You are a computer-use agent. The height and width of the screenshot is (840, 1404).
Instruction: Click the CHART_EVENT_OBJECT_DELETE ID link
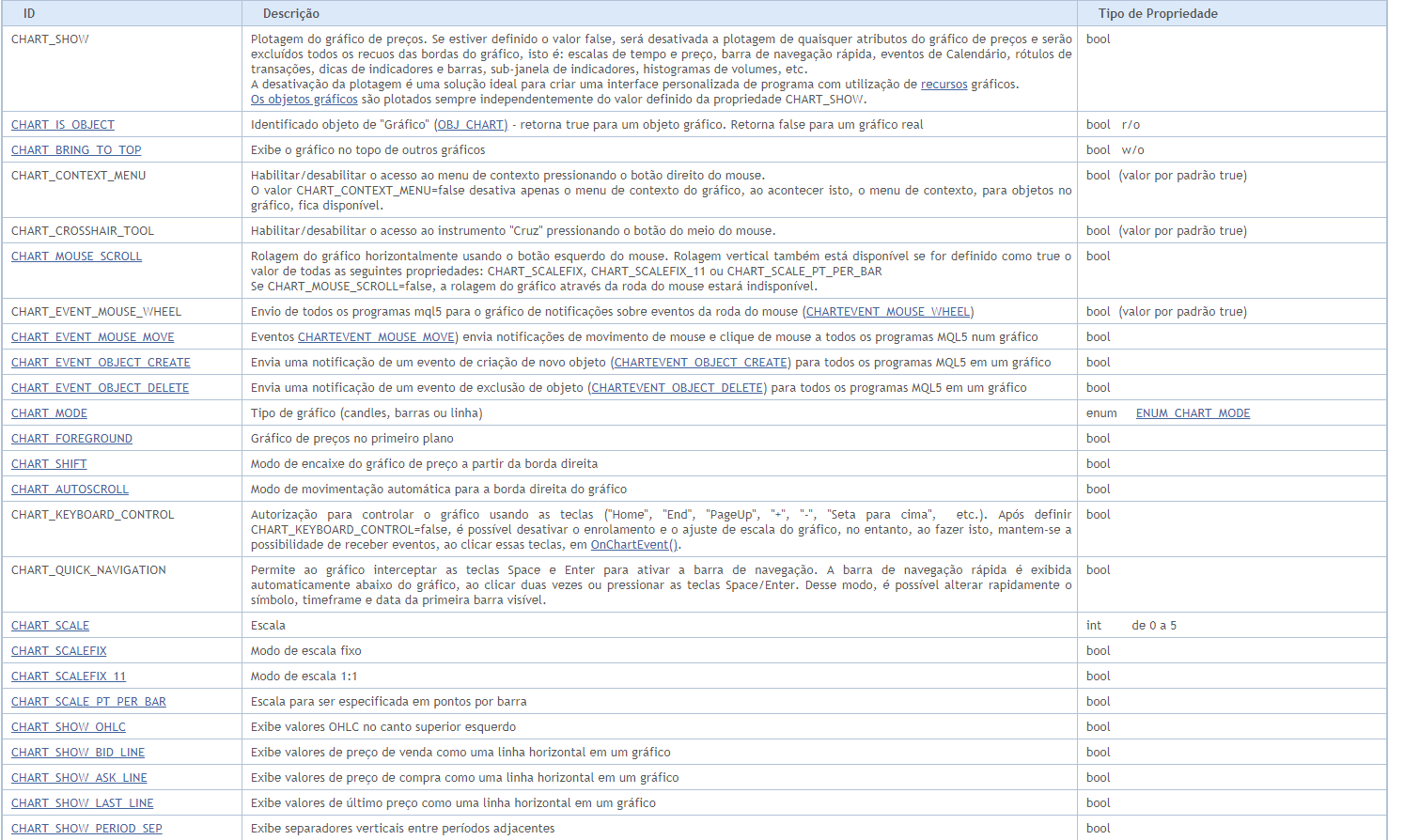tap(100, 388)
